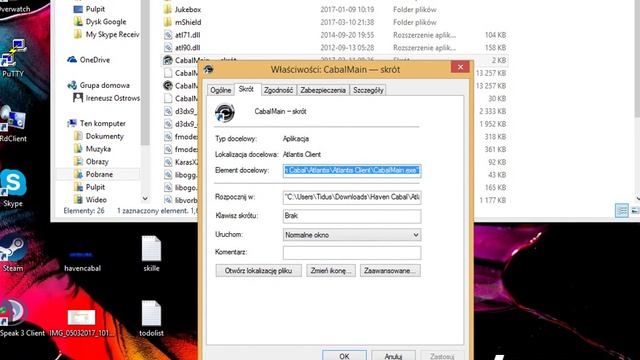Image resolution: width=640 pixels, height=360 pixels.
Task: Launch the PuTTY desktop shortcut
Action: [x=13, y=58]
